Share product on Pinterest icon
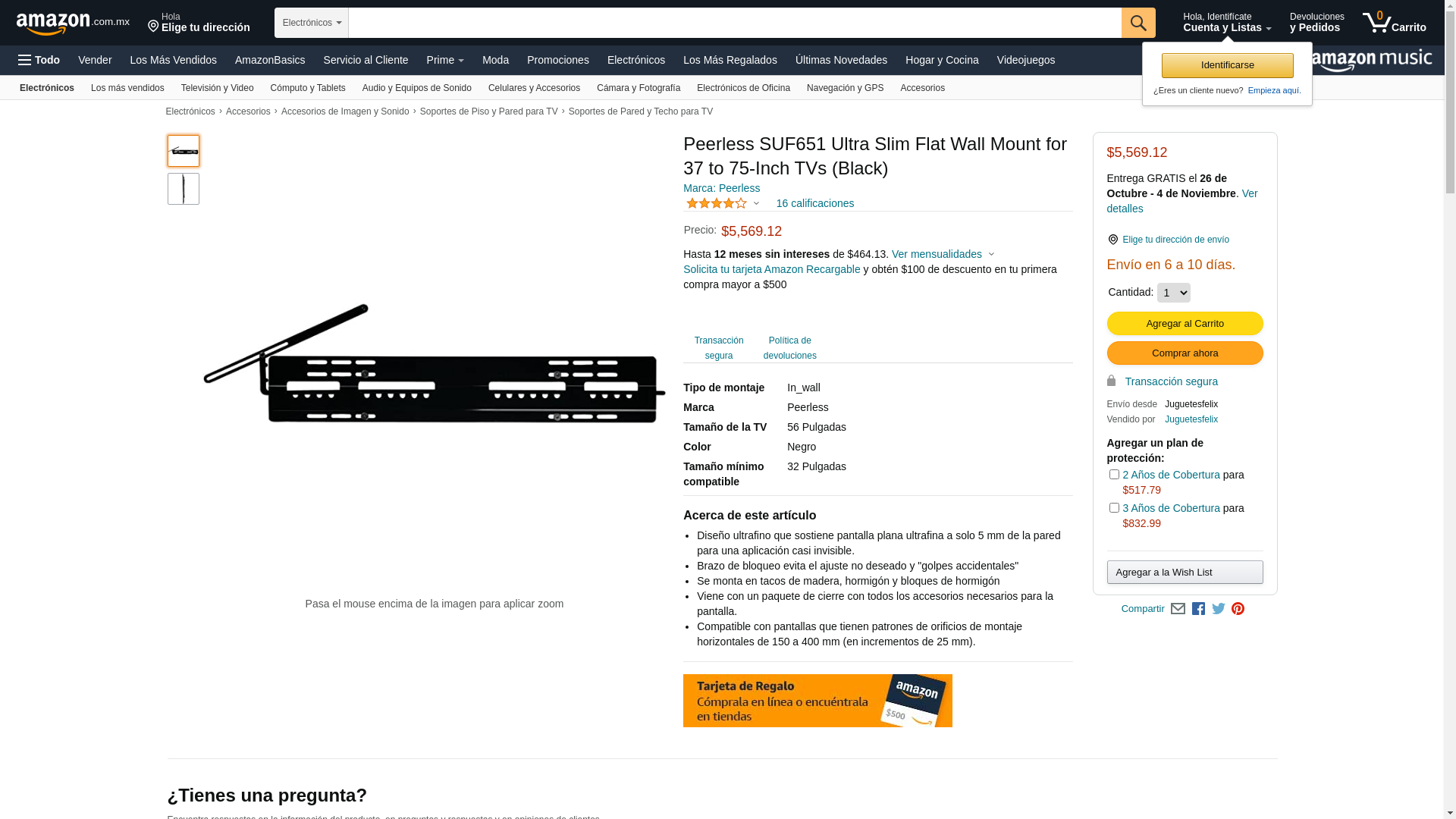This screenshot has width=1456, height=819. 1238,609
